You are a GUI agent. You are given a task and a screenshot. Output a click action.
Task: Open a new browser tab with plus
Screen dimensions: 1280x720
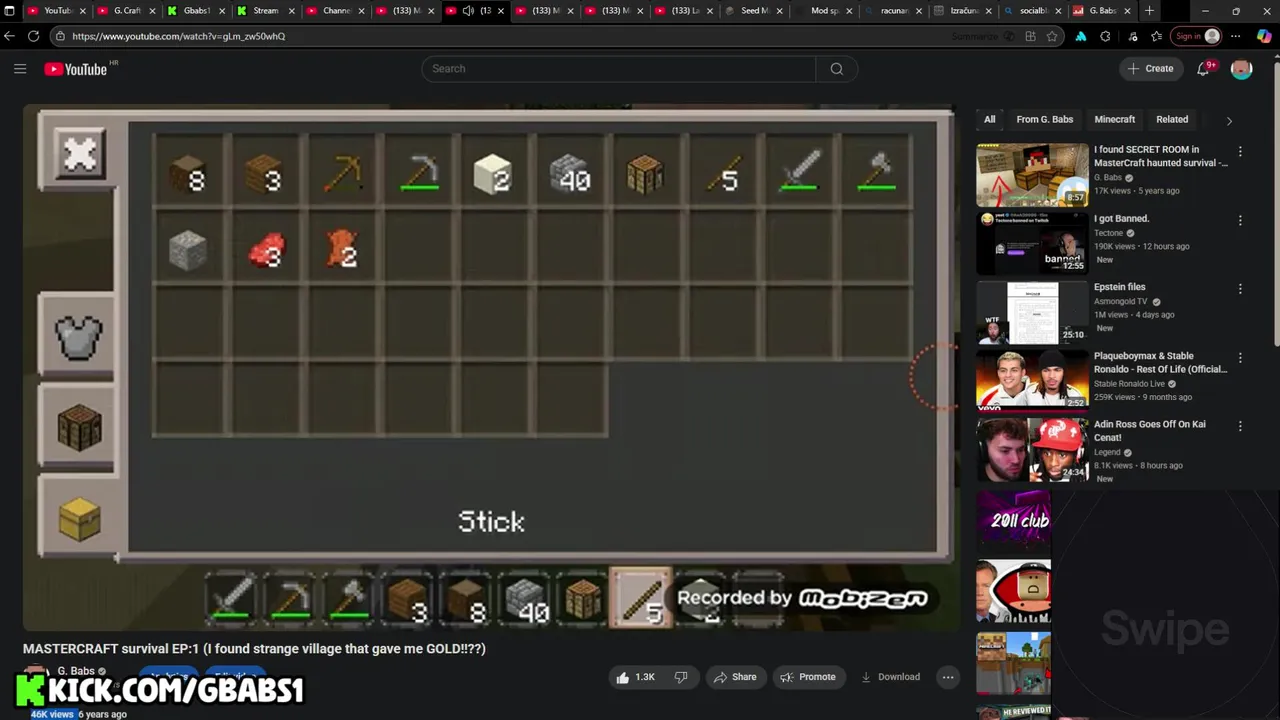1149,11
